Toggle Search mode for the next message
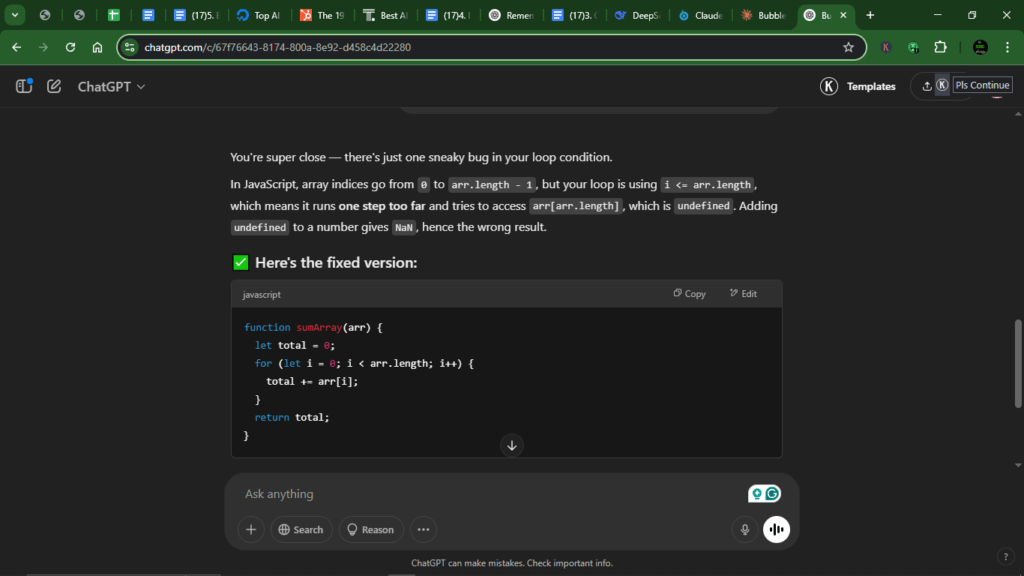 click(x=301, y=529)
